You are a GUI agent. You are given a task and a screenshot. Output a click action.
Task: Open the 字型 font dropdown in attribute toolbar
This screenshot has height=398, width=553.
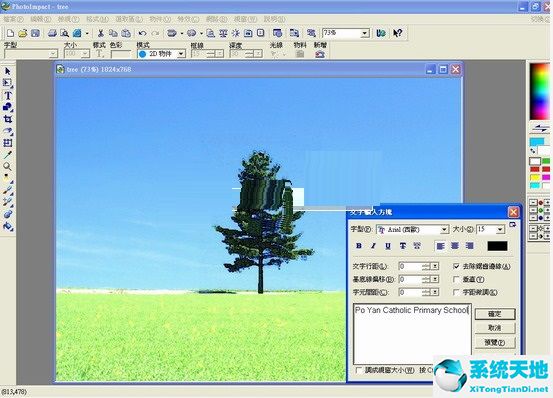click(x=53, y=54)
